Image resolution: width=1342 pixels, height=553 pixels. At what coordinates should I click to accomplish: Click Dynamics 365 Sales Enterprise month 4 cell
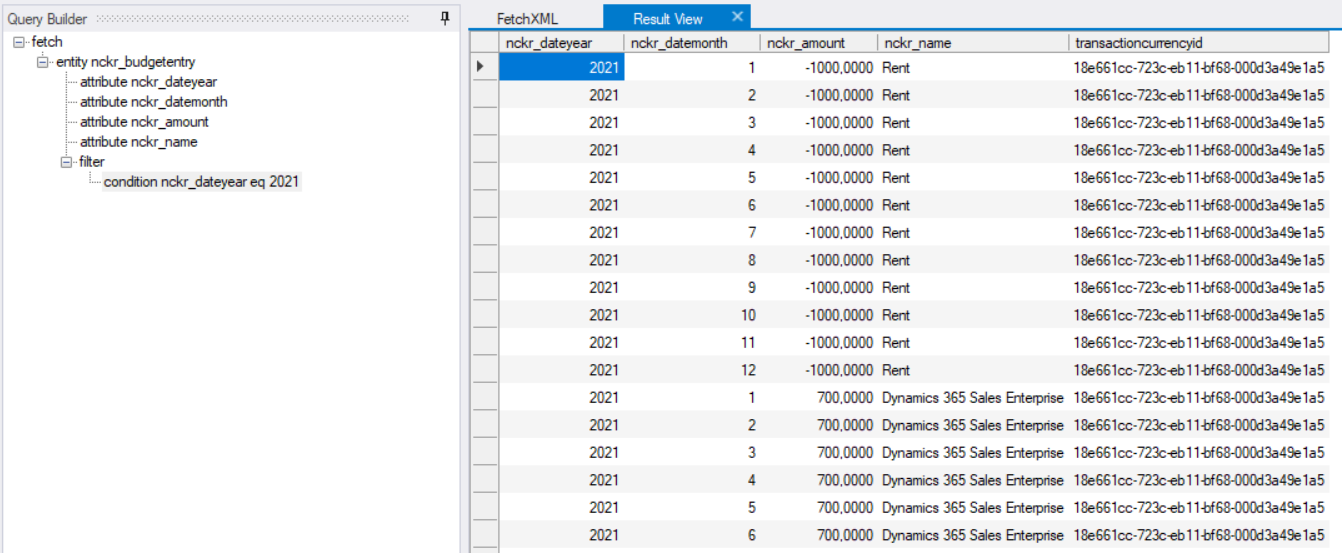click(x=973, y=480)
